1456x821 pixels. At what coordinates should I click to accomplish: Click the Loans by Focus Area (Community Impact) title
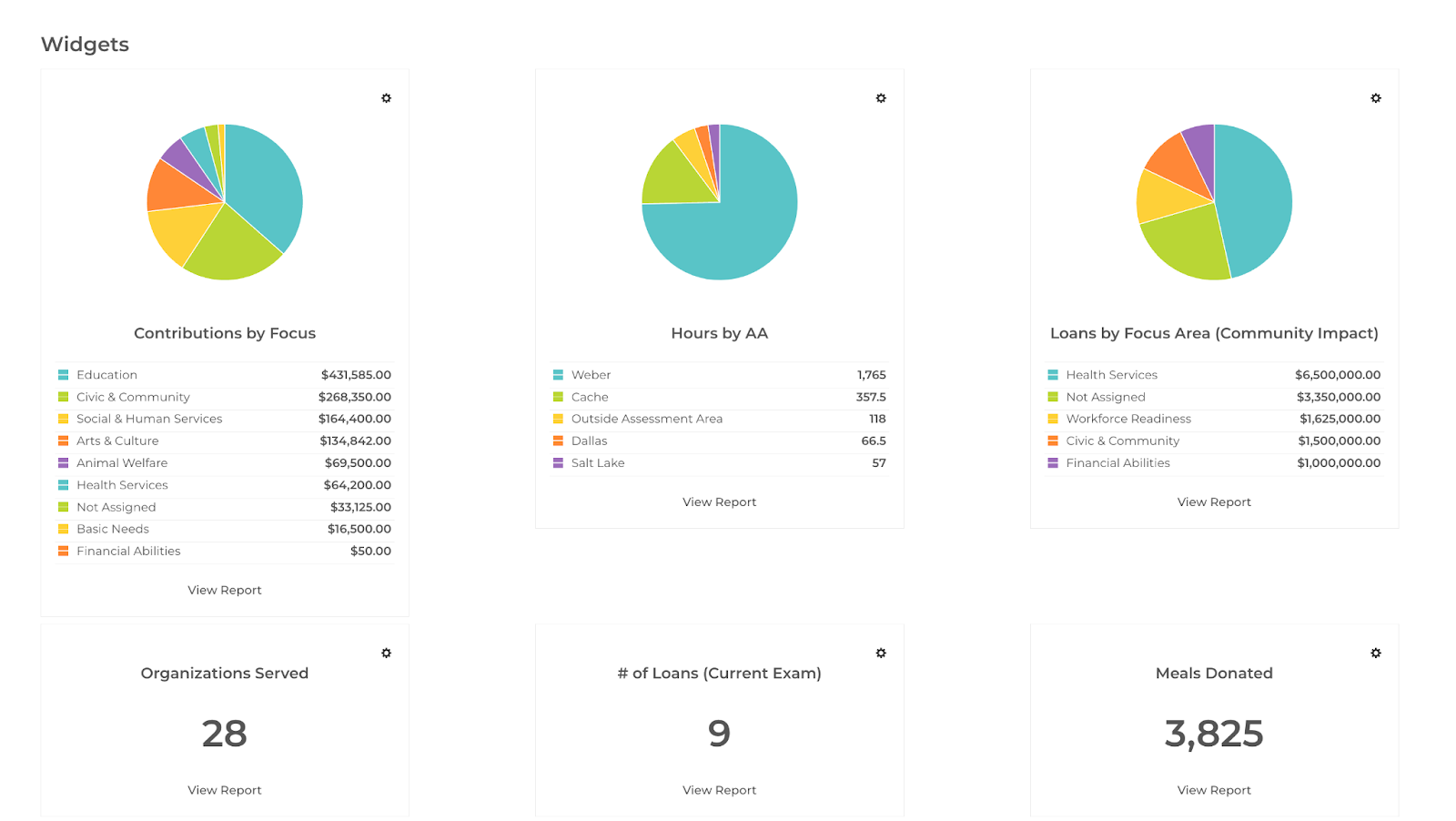pos(1214,333)
